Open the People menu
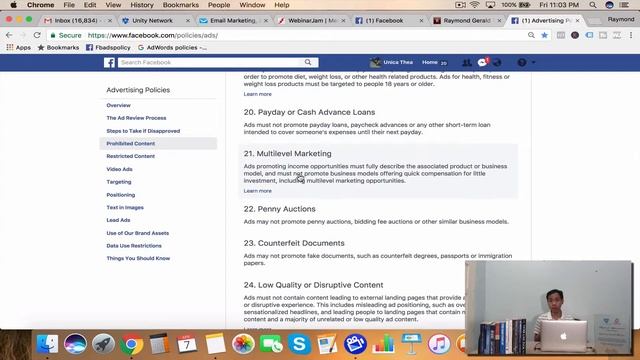The image size is (640, 360). coord(219,5)
